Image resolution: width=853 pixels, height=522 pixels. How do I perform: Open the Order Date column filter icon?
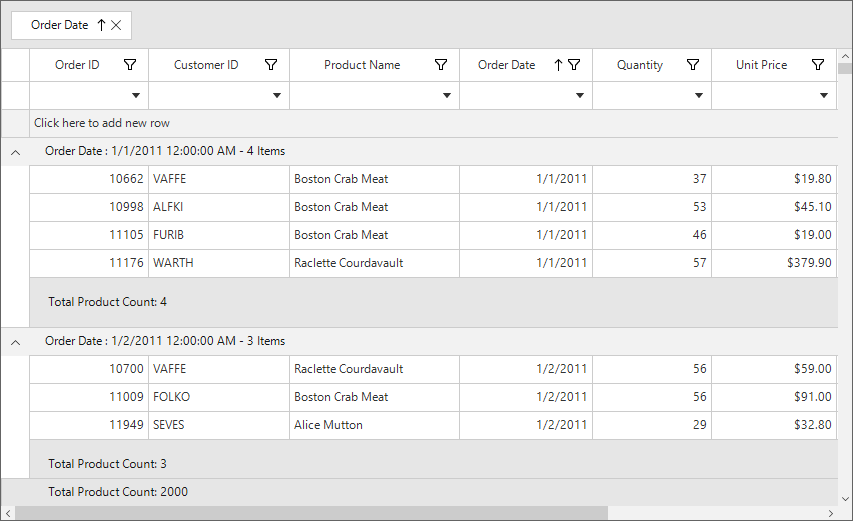pos(574,65)
